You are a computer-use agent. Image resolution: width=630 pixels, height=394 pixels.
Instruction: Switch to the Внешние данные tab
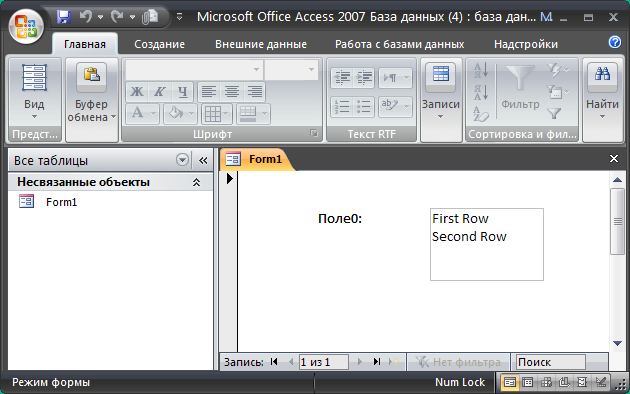[261, 44]
